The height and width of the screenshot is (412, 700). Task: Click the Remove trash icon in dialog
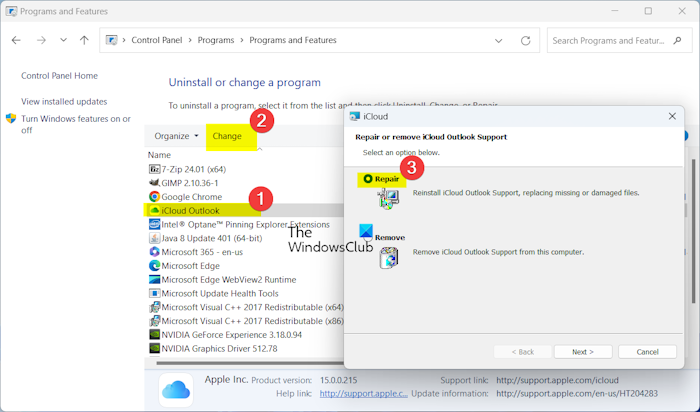[389, 258]
